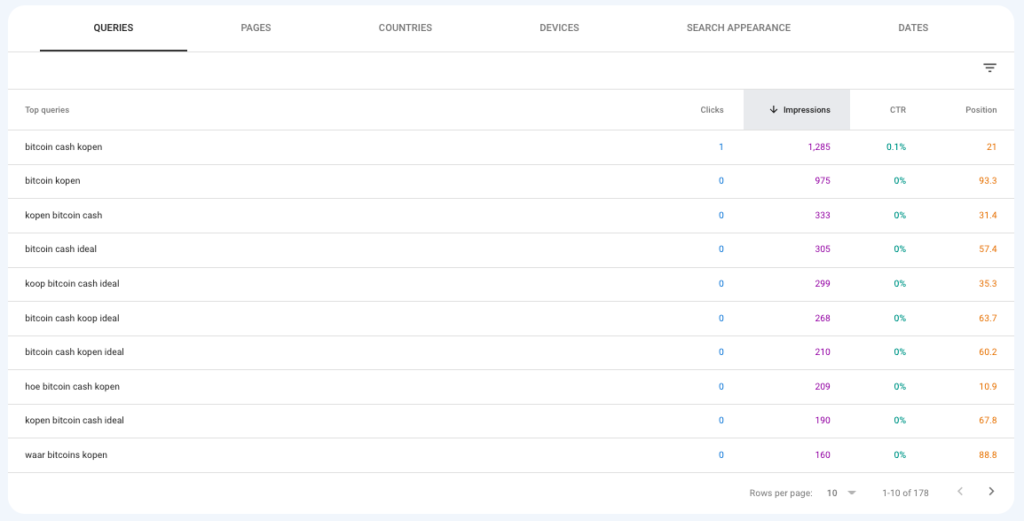The image size is (1024, 521).
Task: Switch to the Countries tab
Action: coord(405,28)
